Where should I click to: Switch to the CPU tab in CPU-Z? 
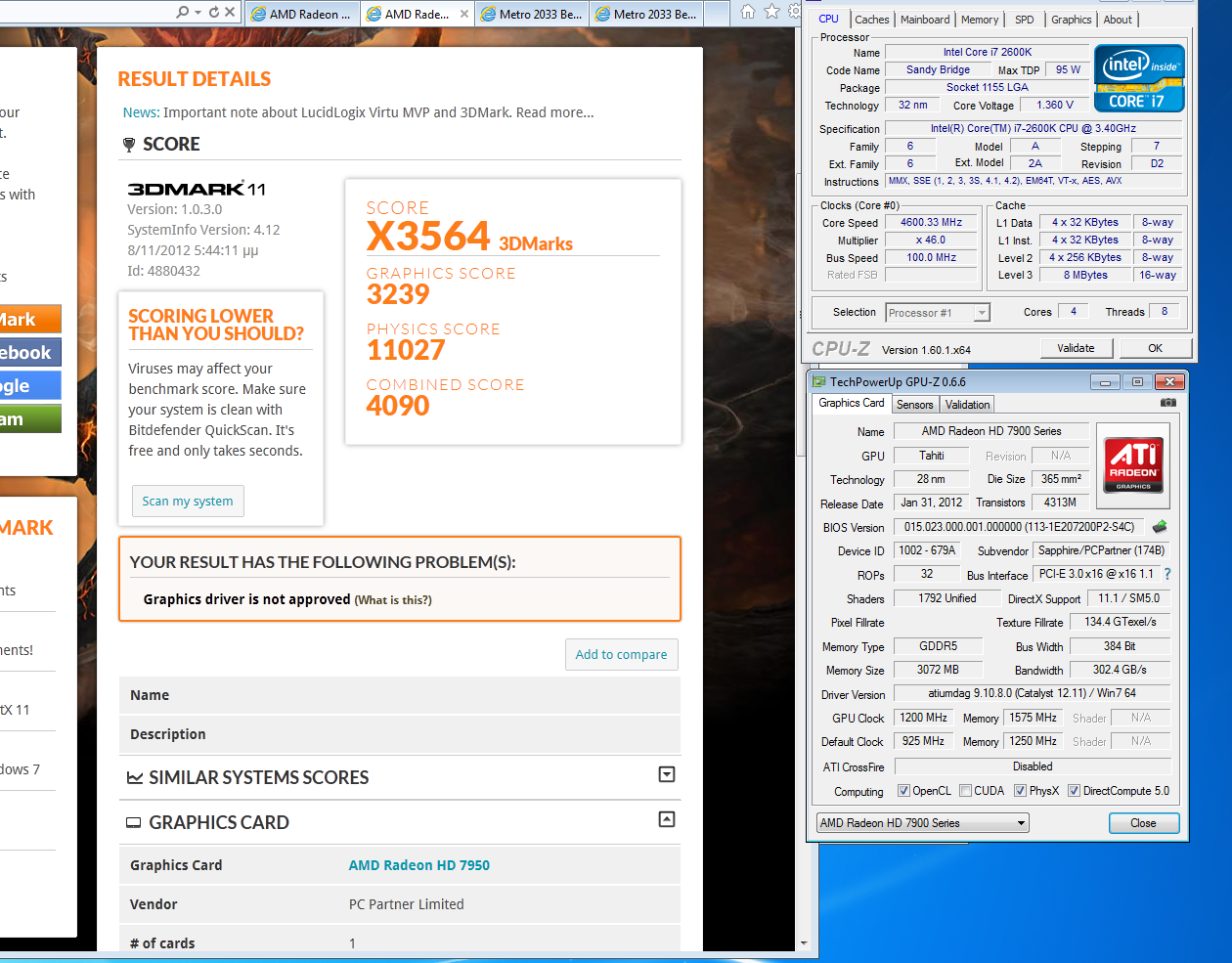[x=828, y=19]
